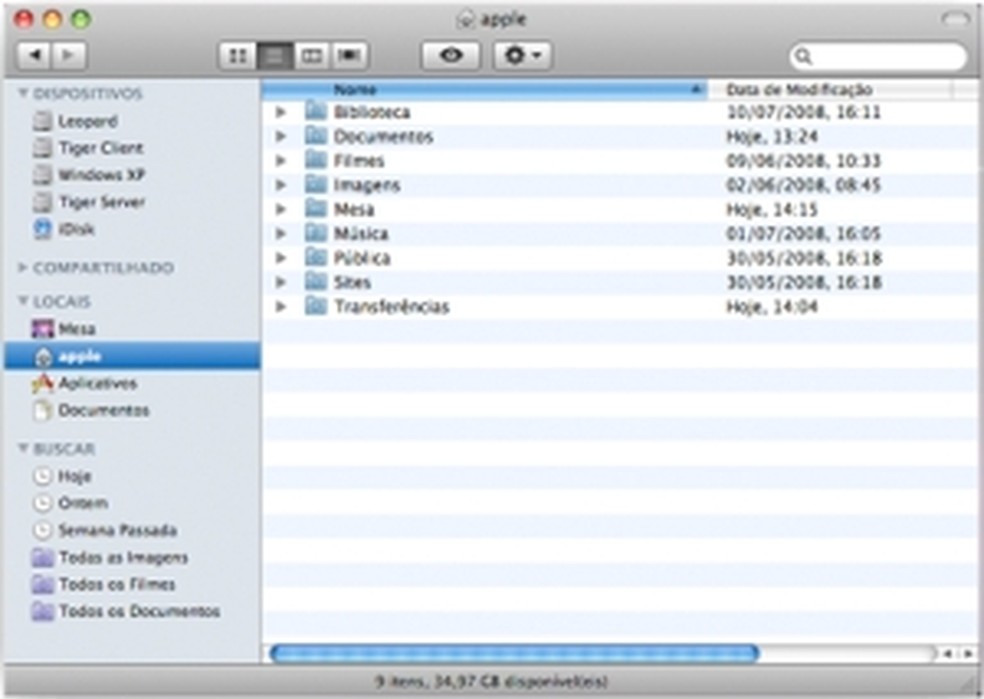Click the scroll left arrow
Screen dimensions: 984x699
948,653
